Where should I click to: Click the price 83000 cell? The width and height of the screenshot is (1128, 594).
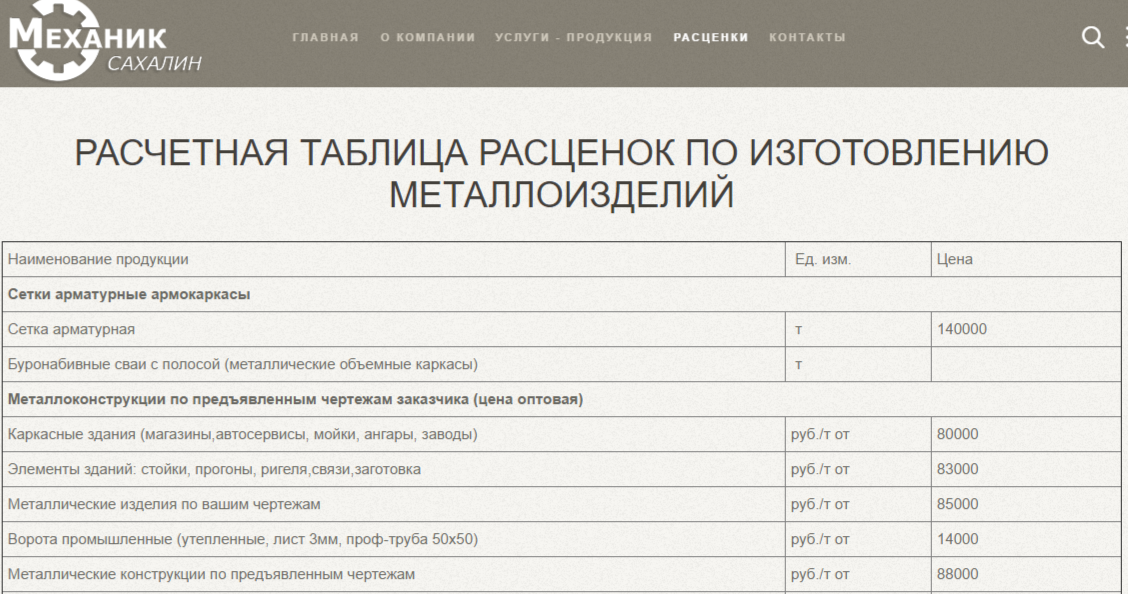click(x=1026, y=470)
